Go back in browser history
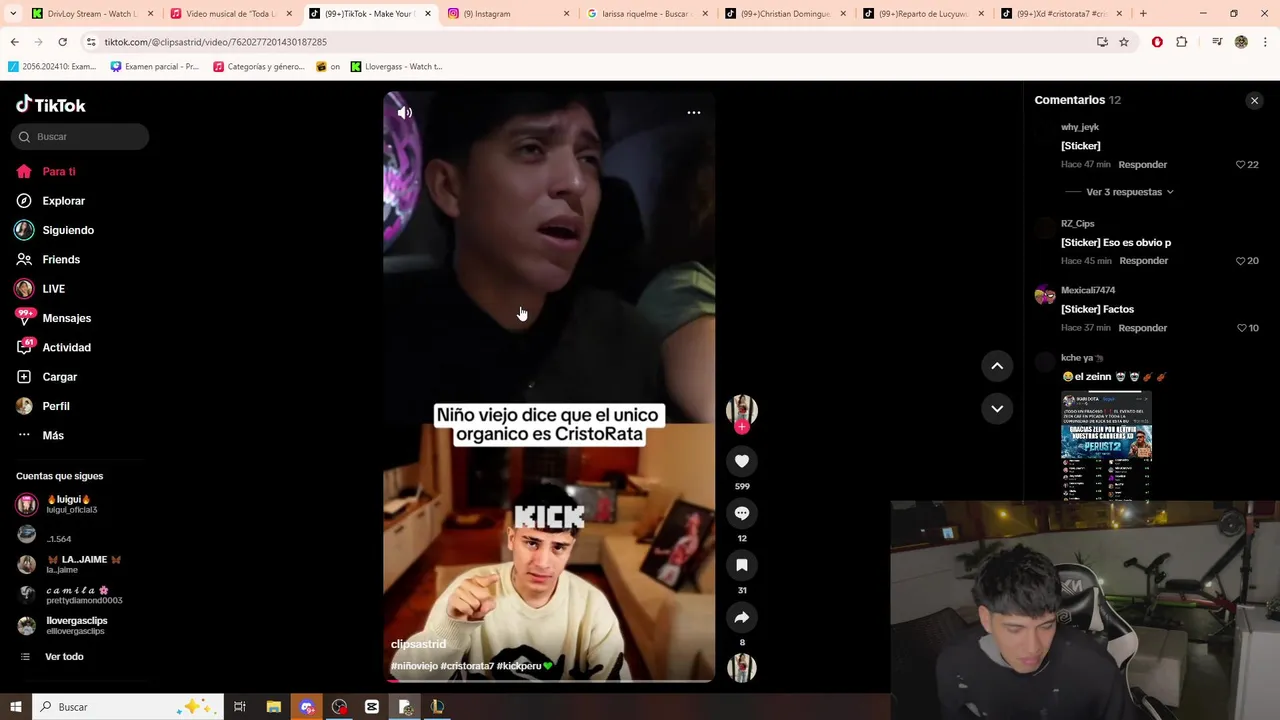This screenshot has height=720, width=1280. click(x=14, y=42)
